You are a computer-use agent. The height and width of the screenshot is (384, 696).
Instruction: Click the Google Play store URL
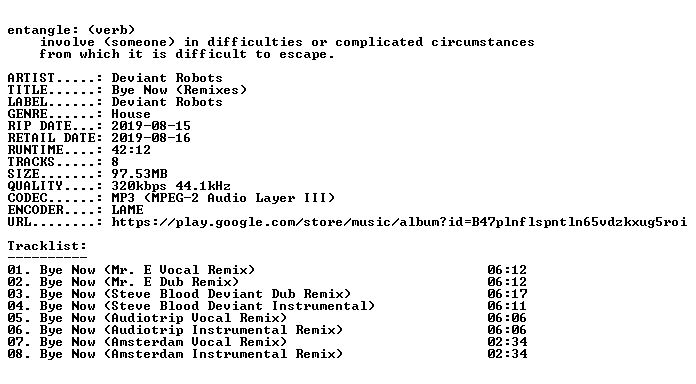pos(399,222)
